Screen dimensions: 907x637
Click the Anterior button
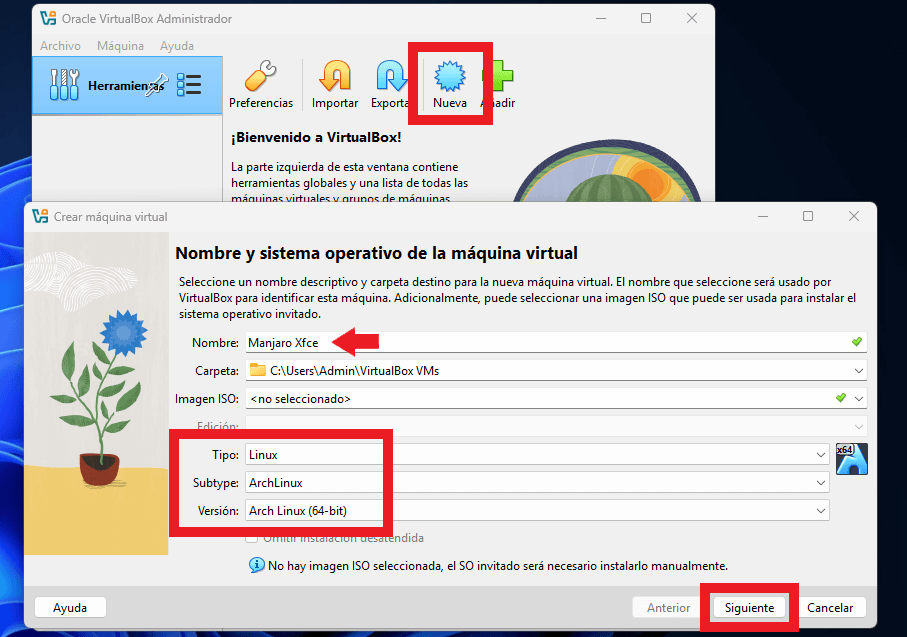click(668, 607)
